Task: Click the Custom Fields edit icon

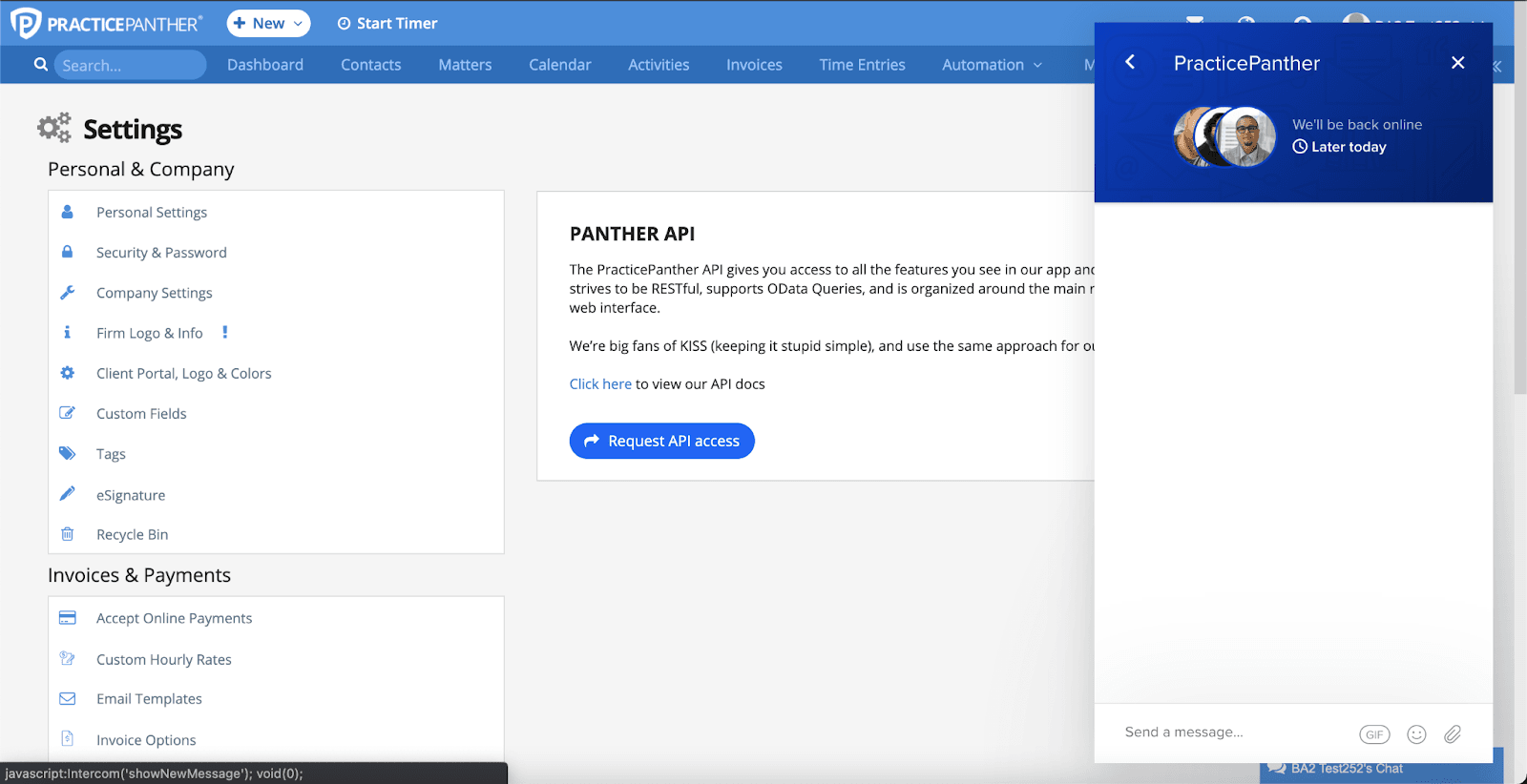Action: pos(67,413)
